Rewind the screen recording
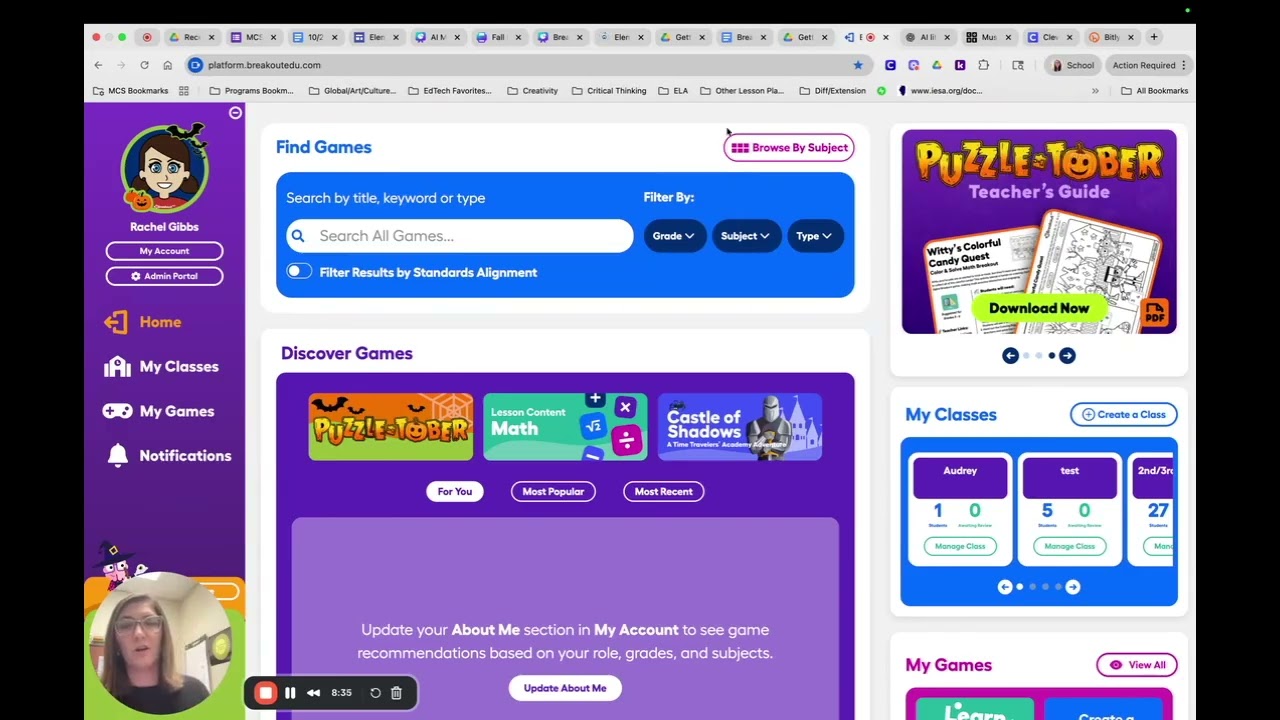This screenshot has height=720, width=1280. 313,693
